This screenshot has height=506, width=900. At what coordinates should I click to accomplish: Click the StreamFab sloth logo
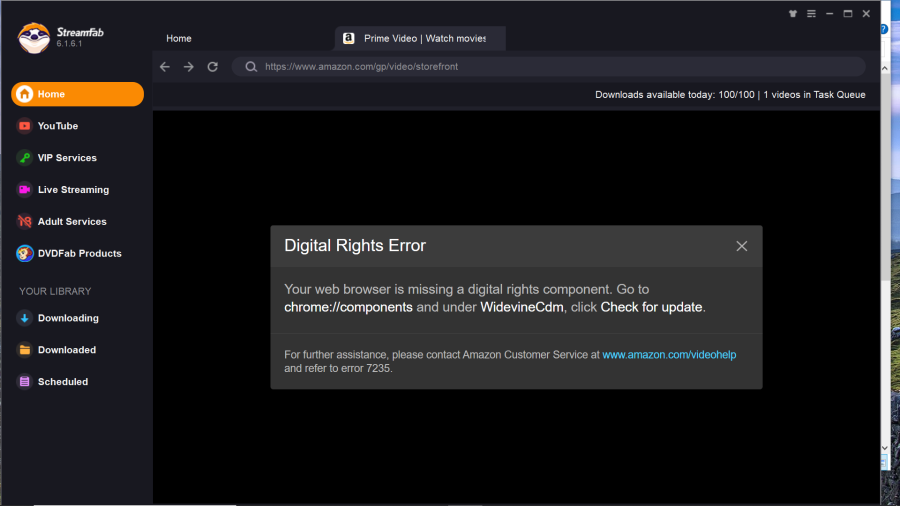tap(34, 38)
